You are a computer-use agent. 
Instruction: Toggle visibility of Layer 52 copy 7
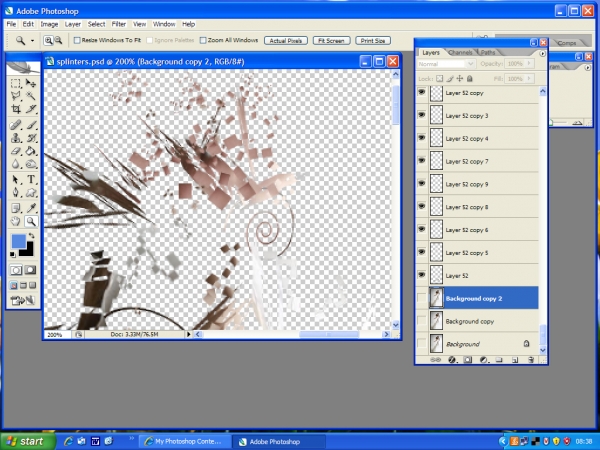[x=421, y=160]
